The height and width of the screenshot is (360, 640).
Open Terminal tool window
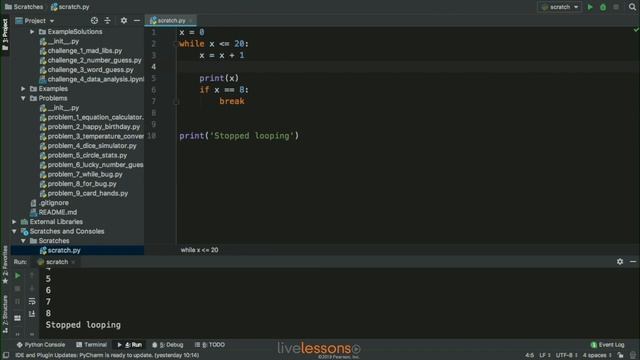point(91,345)
